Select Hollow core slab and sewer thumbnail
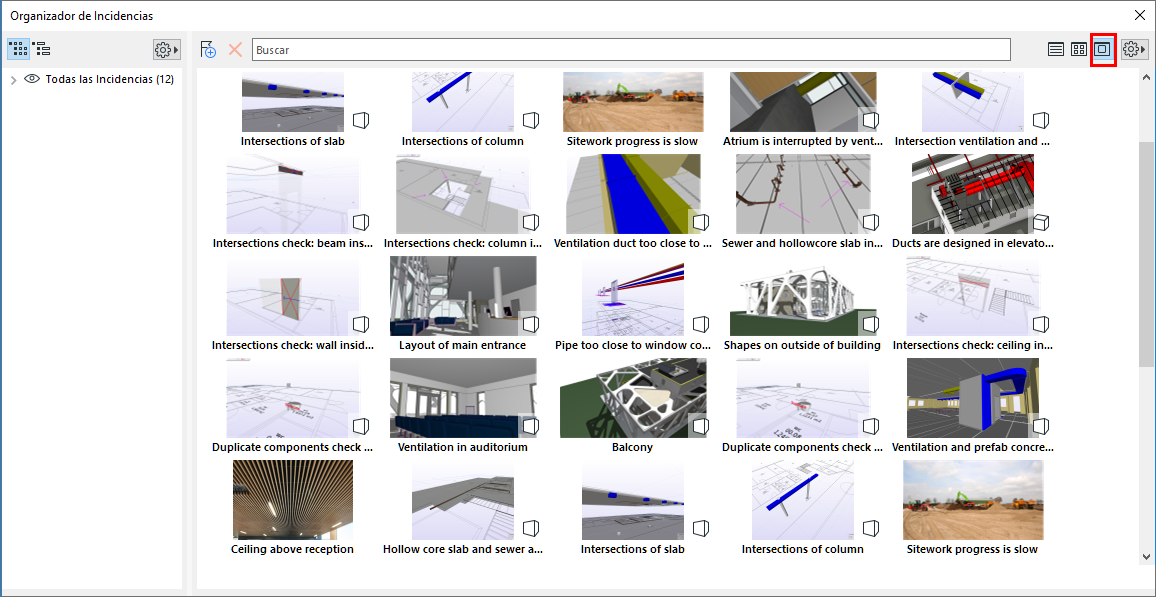This screenshot has width=1156, height=597. 463,500
